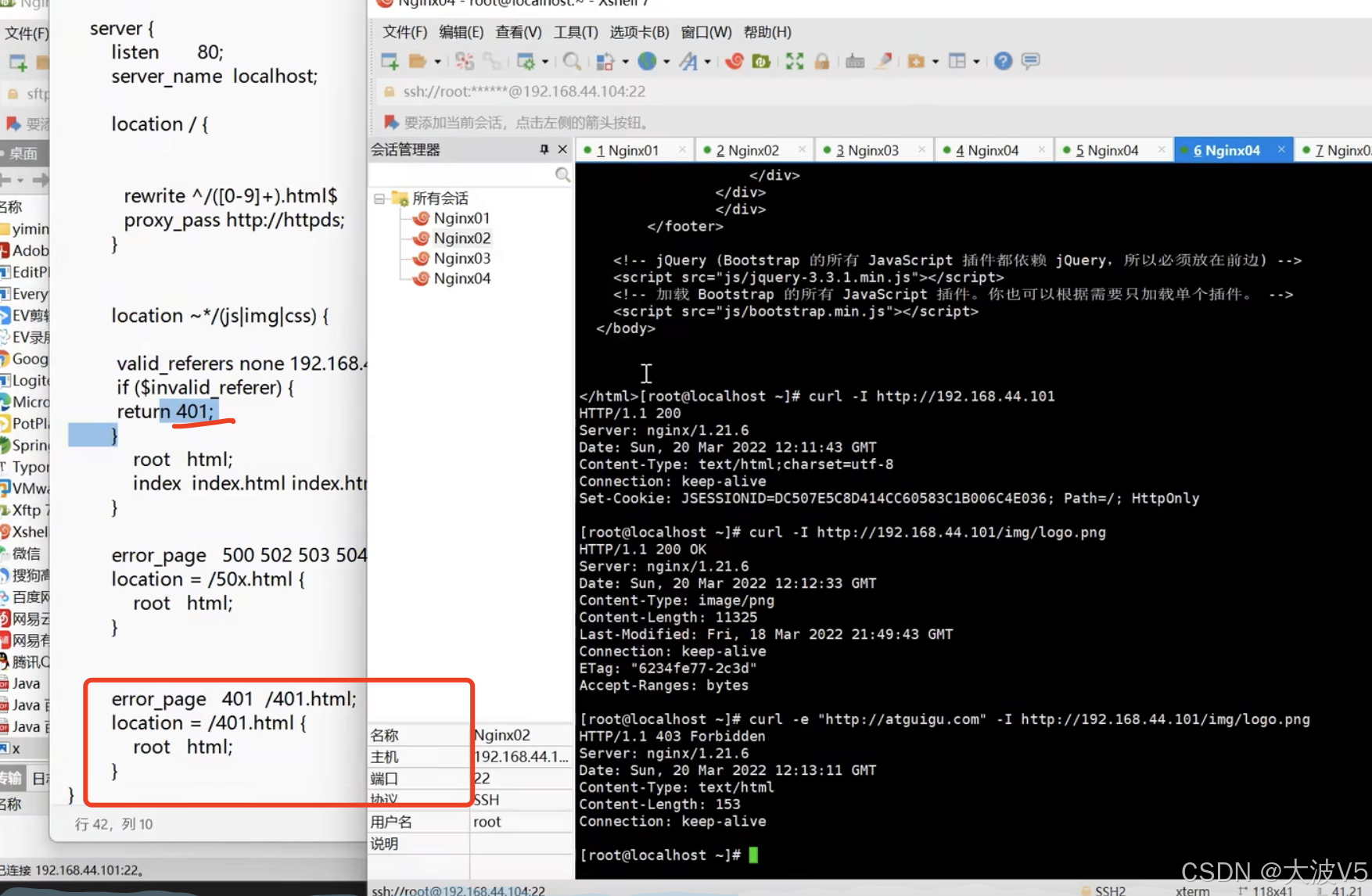1372x896 pixels.
Task: Select Nginx03 in session tree
Action: point(462,258)
